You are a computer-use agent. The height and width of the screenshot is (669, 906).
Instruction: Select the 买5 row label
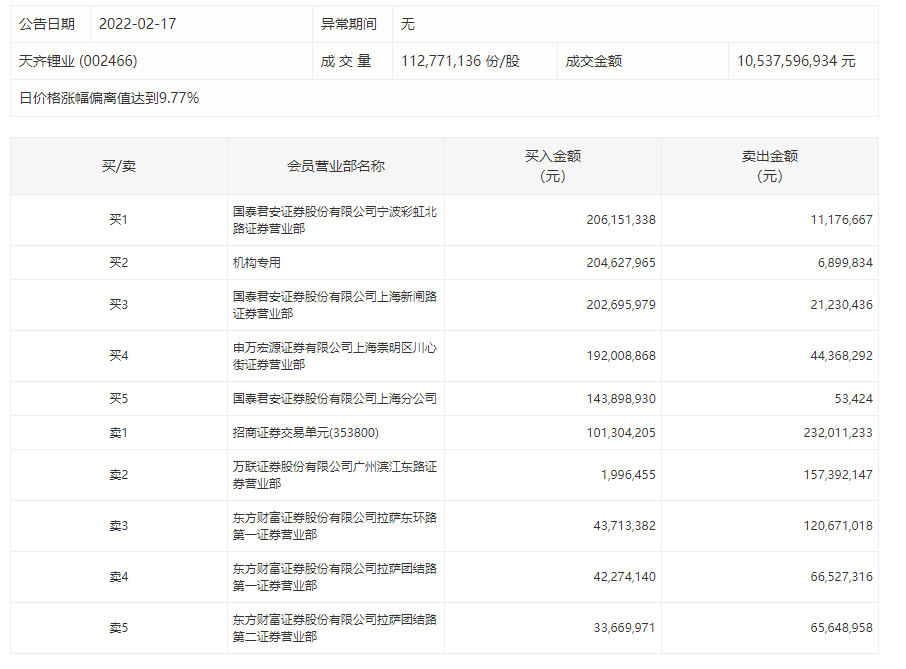(119, 399)
